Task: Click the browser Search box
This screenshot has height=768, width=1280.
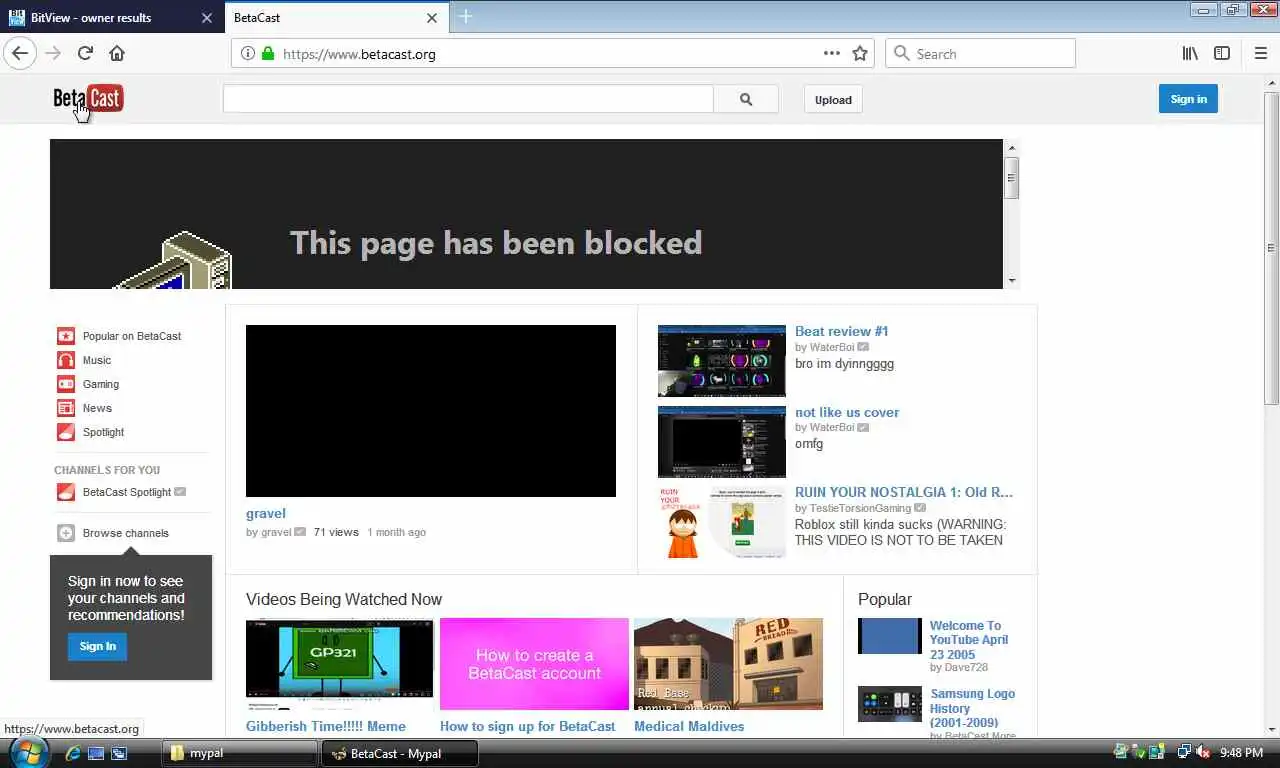Action: pyautogui.click(x=980, y=53)
